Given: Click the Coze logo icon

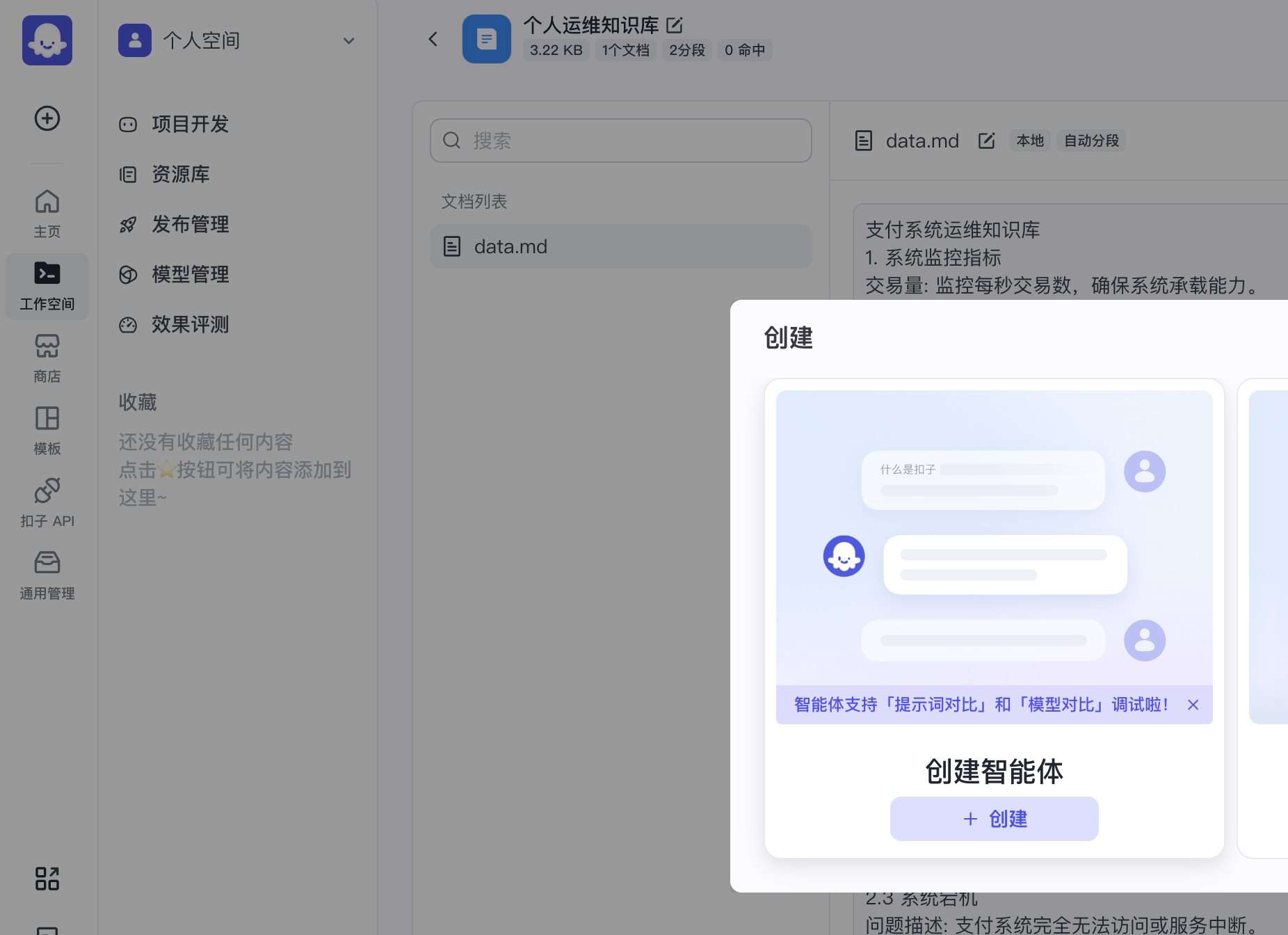Looking at the screenshot, I should (x=47, y=40).
